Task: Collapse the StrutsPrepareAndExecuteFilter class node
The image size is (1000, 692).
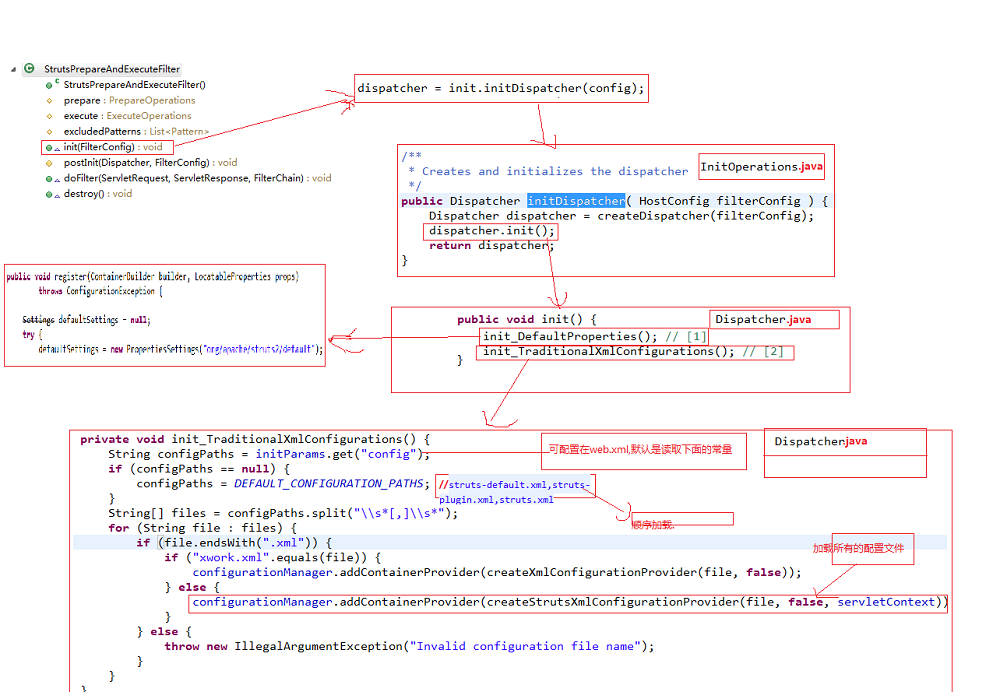Action: coord(13,69)
